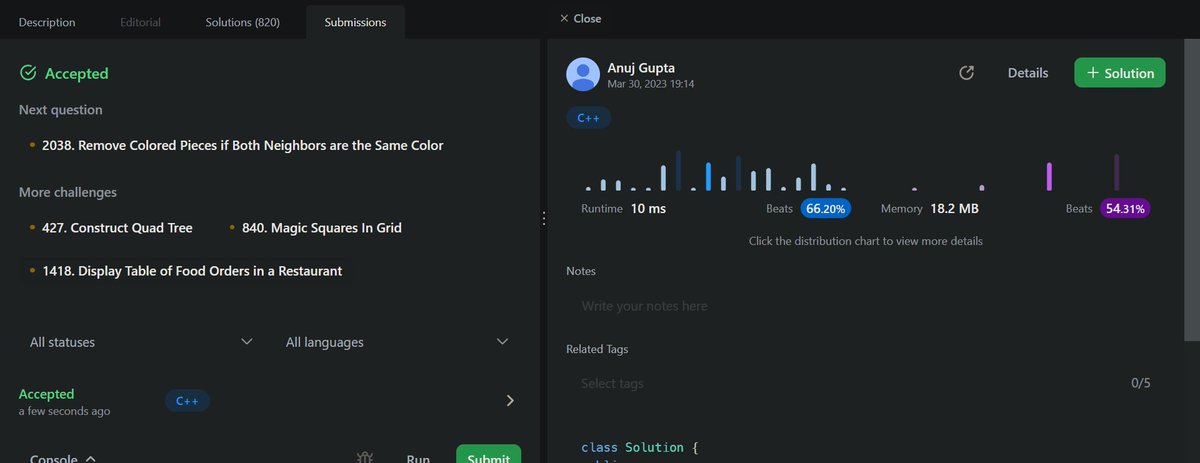
Task: Click the debug icon next to Run
Action: click(365, 458)
